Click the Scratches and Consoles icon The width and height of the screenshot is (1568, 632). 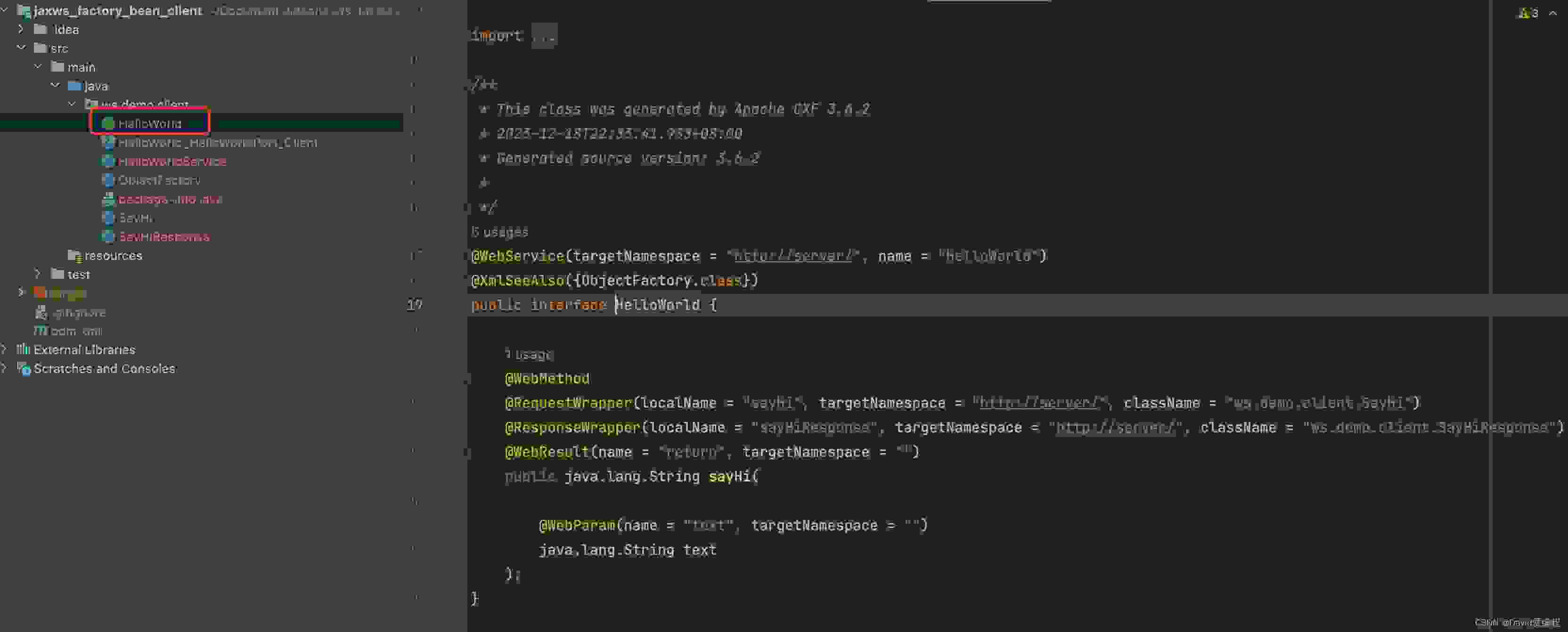click(23, 369)
